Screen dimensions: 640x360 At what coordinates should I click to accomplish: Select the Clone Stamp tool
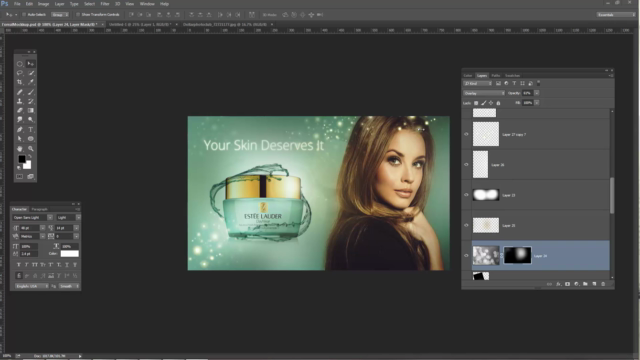[20, 101]
